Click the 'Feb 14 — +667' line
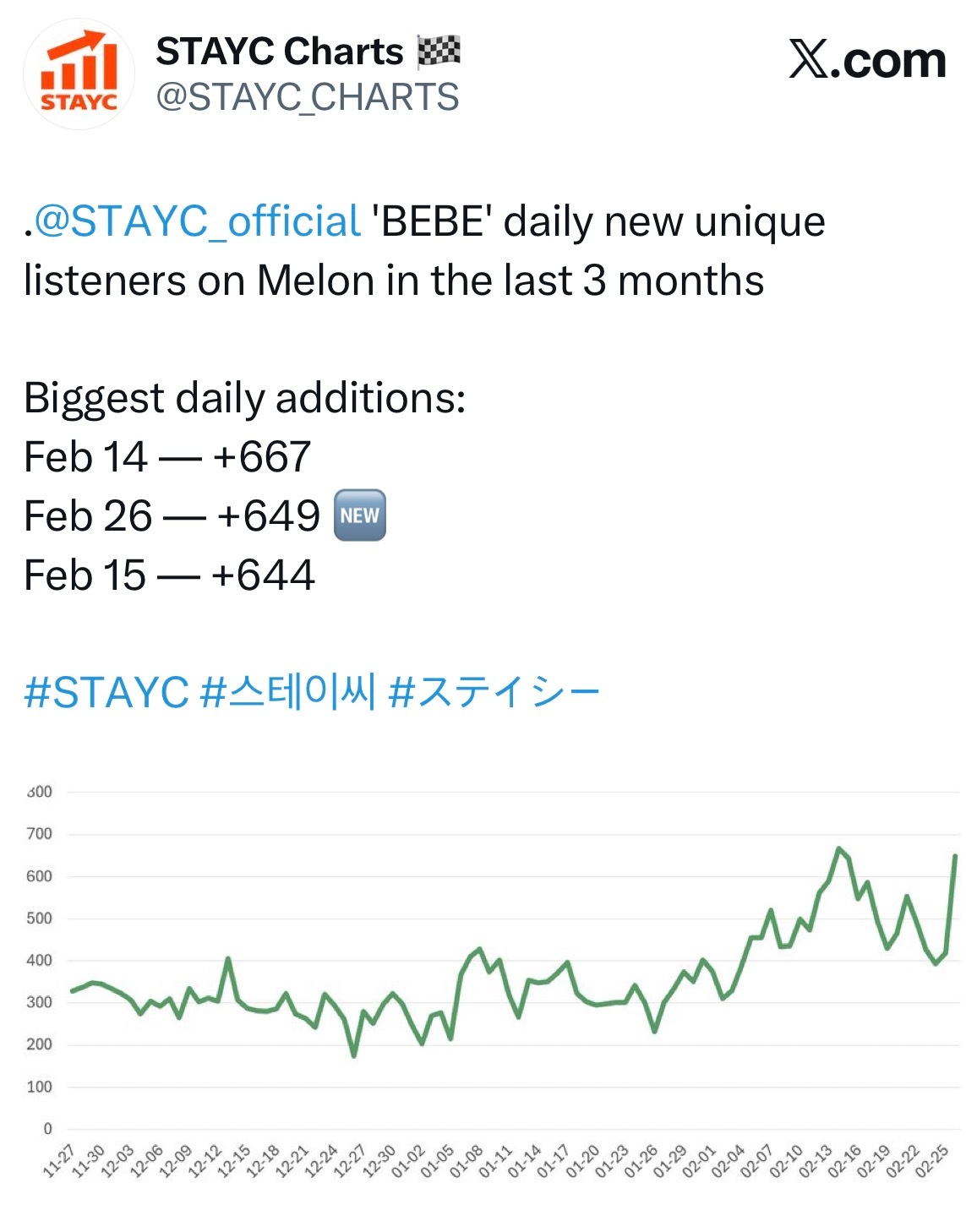966x1232 pixels. pos(167,457)
